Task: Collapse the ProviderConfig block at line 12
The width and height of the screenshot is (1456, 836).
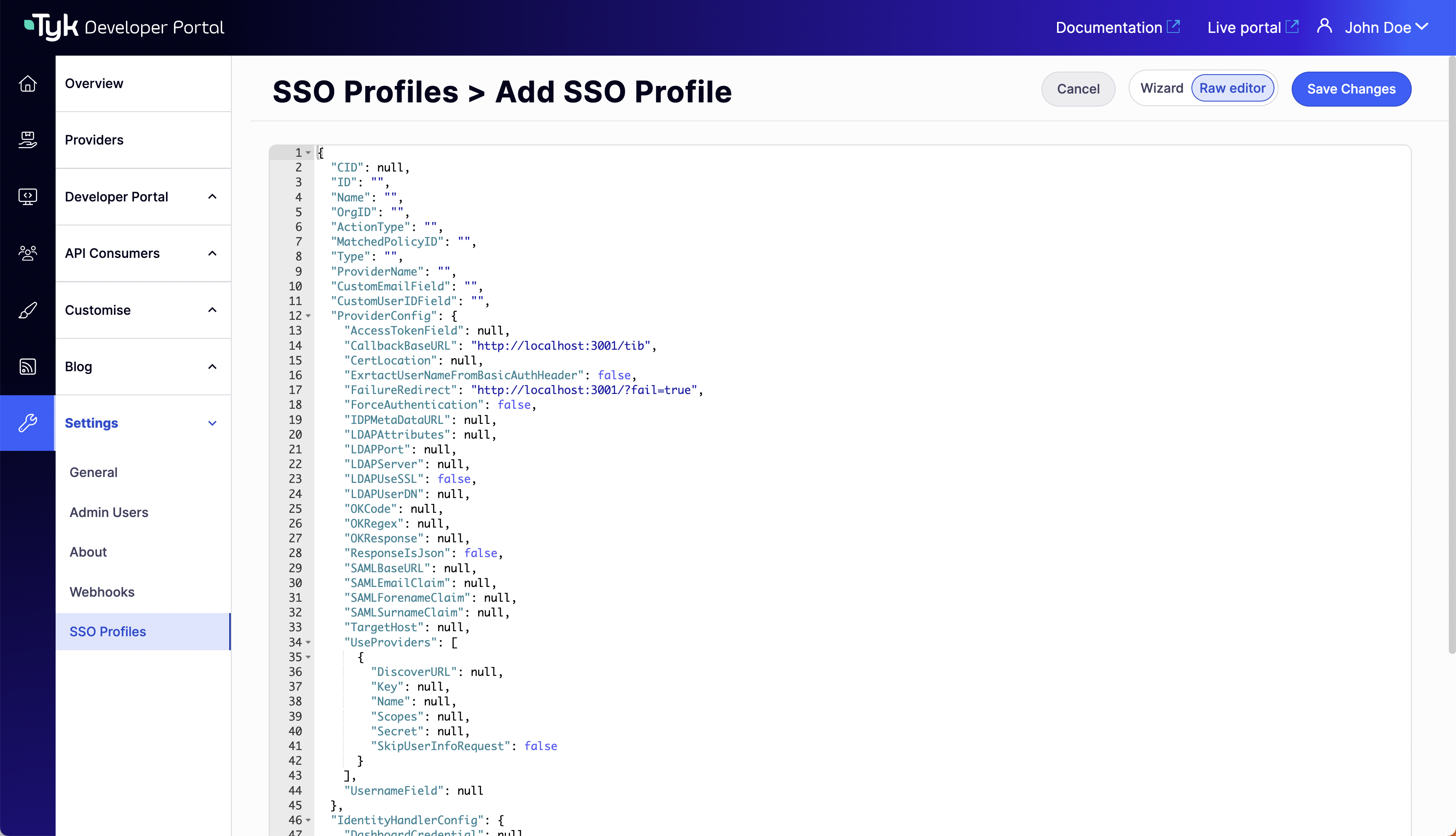Action: [308, 316]
